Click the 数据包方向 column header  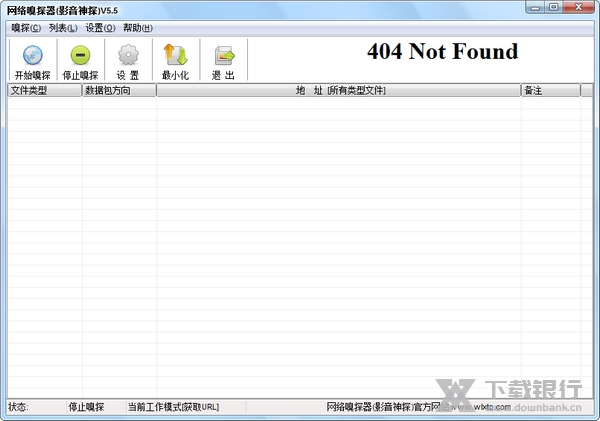tap(119, 91)
